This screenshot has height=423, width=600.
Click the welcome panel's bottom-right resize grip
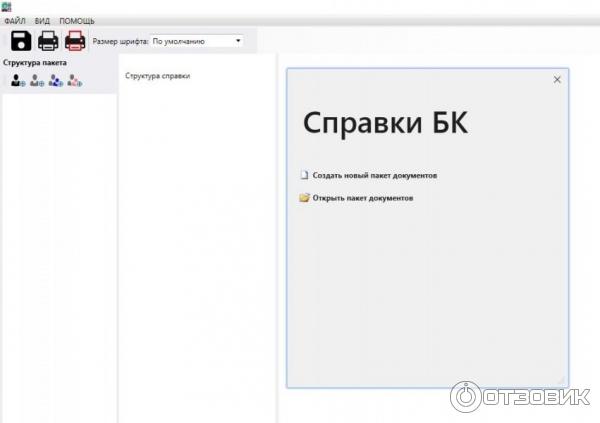coord(562,381)
